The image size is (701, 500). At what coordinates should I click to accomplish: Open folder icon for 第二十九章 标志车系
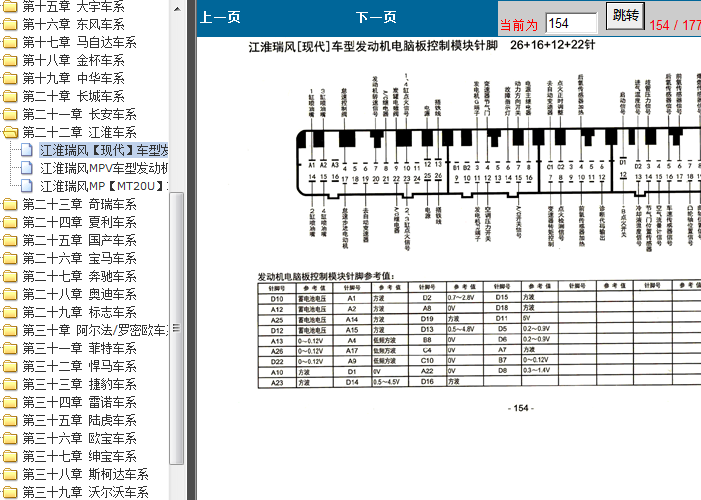10,312
